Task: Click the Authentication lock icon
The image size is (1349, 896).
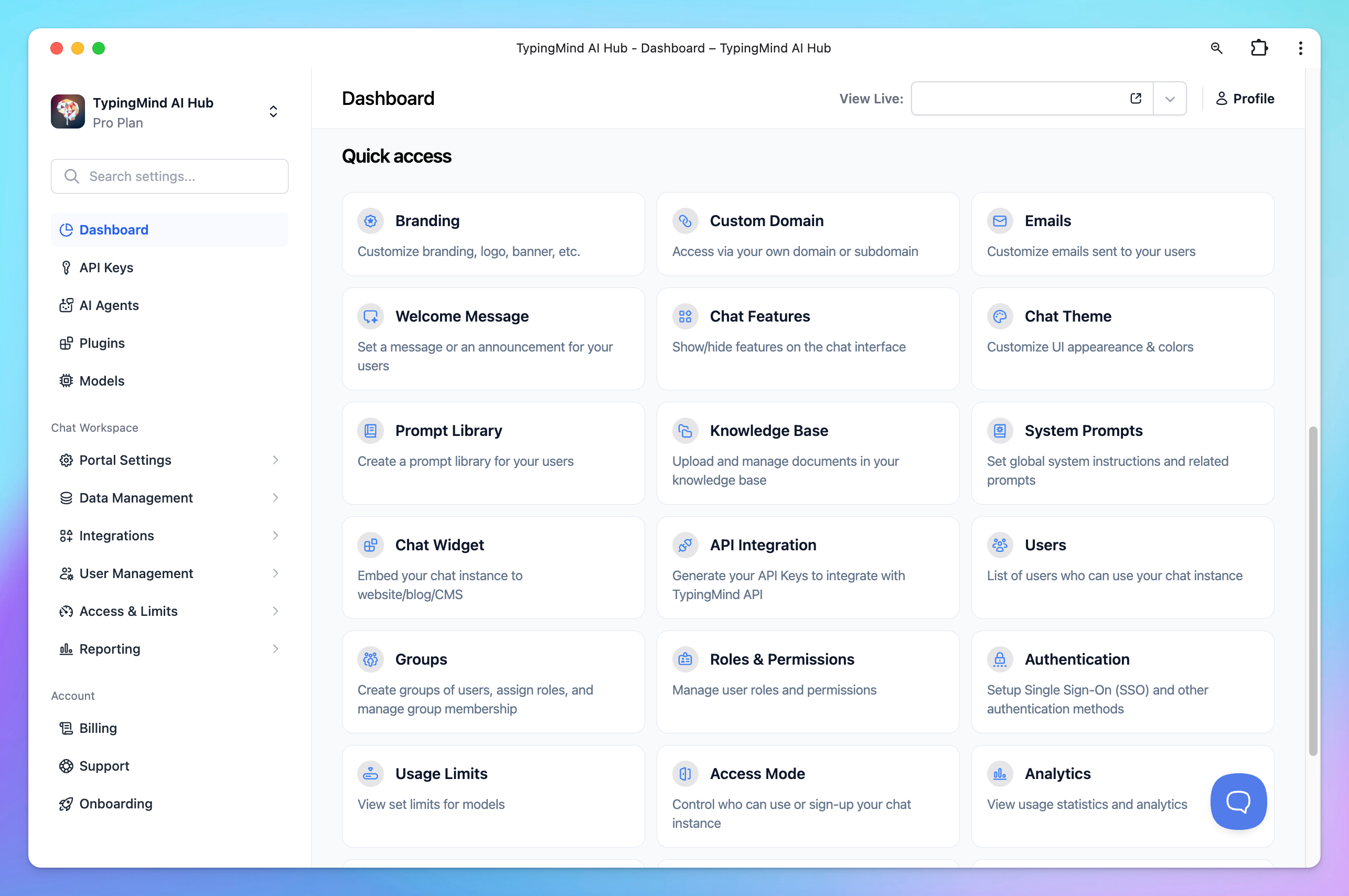Action: pos(999,659)
